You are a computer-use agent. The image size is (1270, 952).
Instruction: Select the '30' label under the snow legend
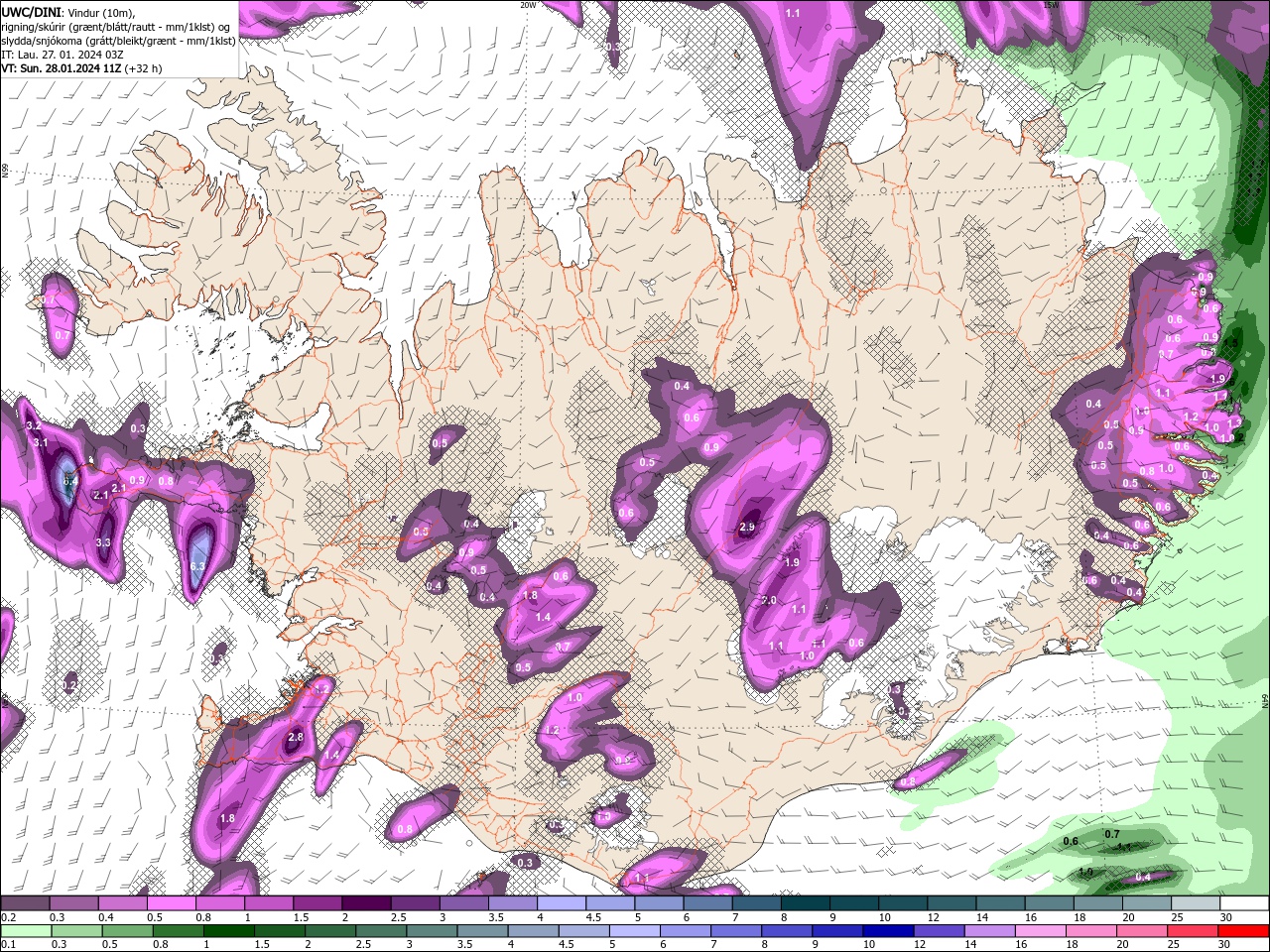[x=1226, y=917]
